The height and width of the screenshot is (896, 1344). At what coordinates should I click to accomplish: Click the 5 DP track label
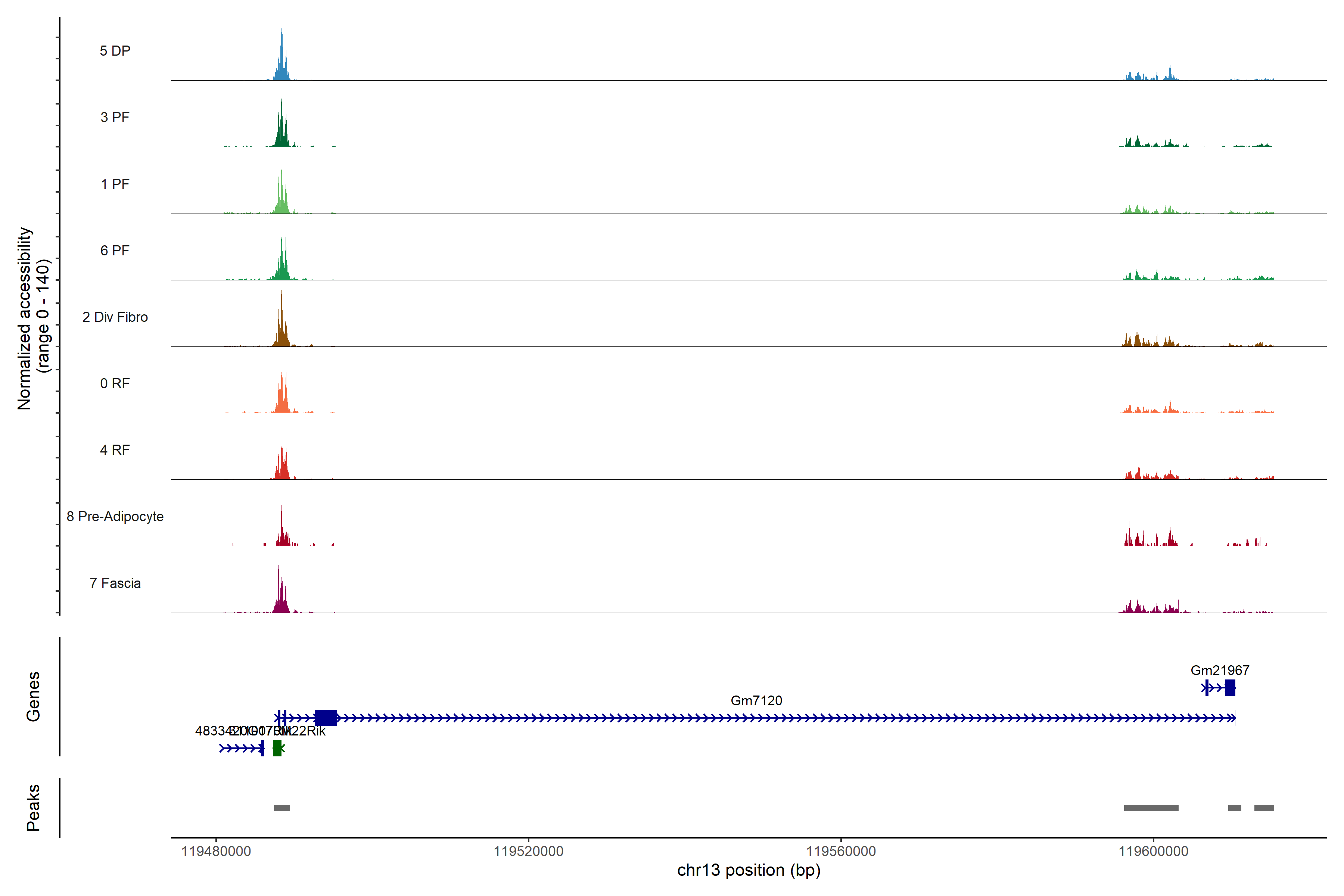pyautogui.click(x=115, y=51)
